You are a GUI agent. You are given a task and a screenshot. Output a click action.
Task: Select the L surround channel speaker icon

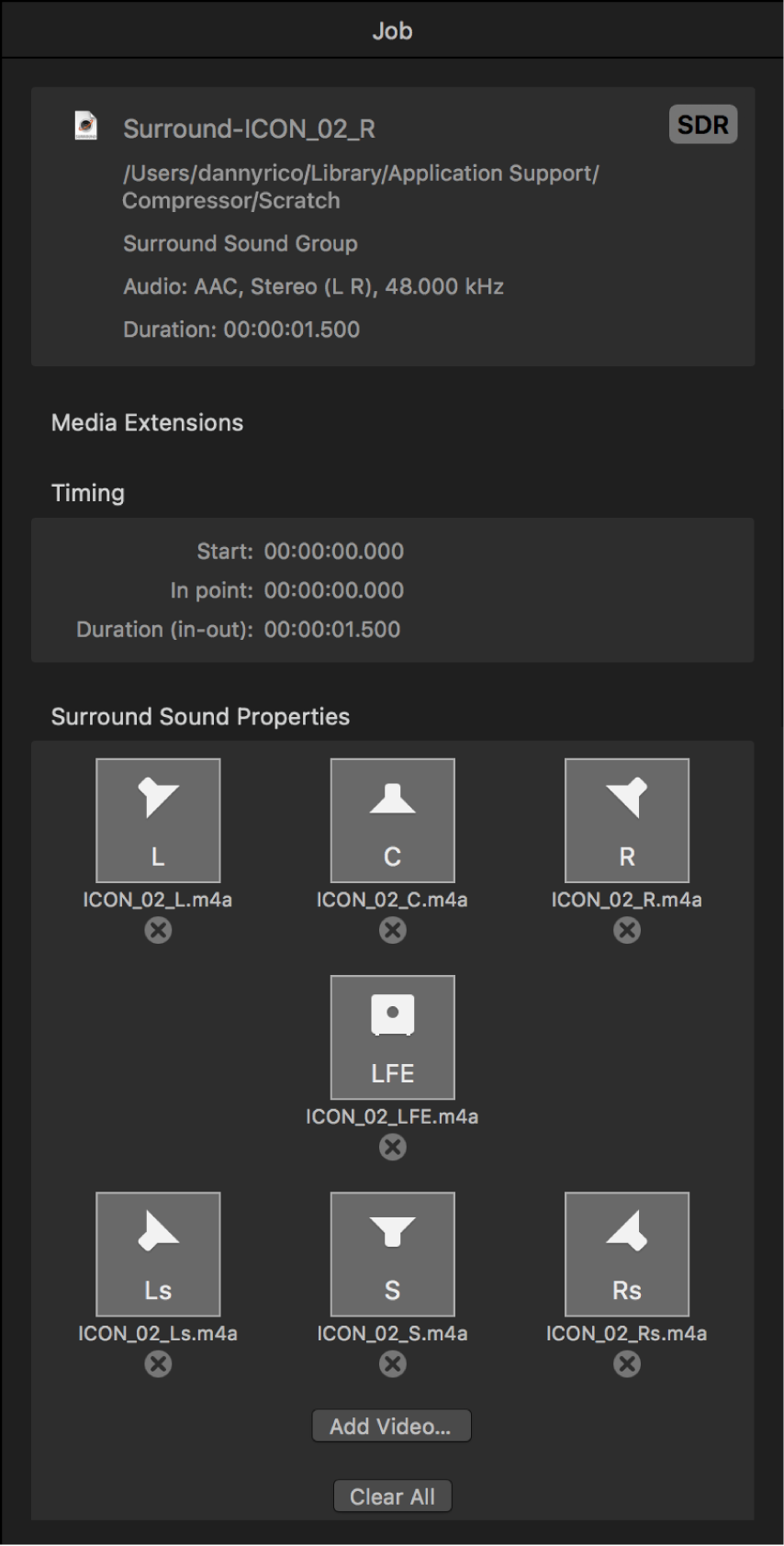(158, 820)
